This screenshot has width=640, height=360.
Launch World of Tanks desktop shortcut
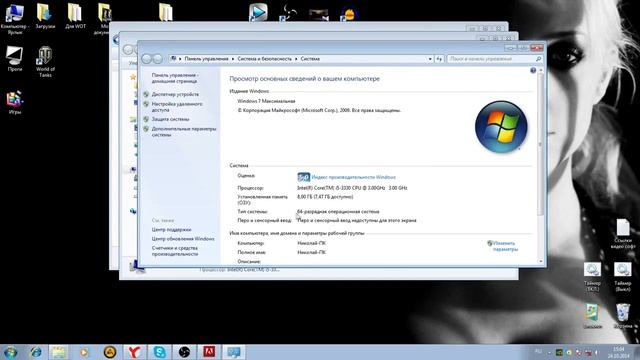pyautogui.click(x=45, y=61)
